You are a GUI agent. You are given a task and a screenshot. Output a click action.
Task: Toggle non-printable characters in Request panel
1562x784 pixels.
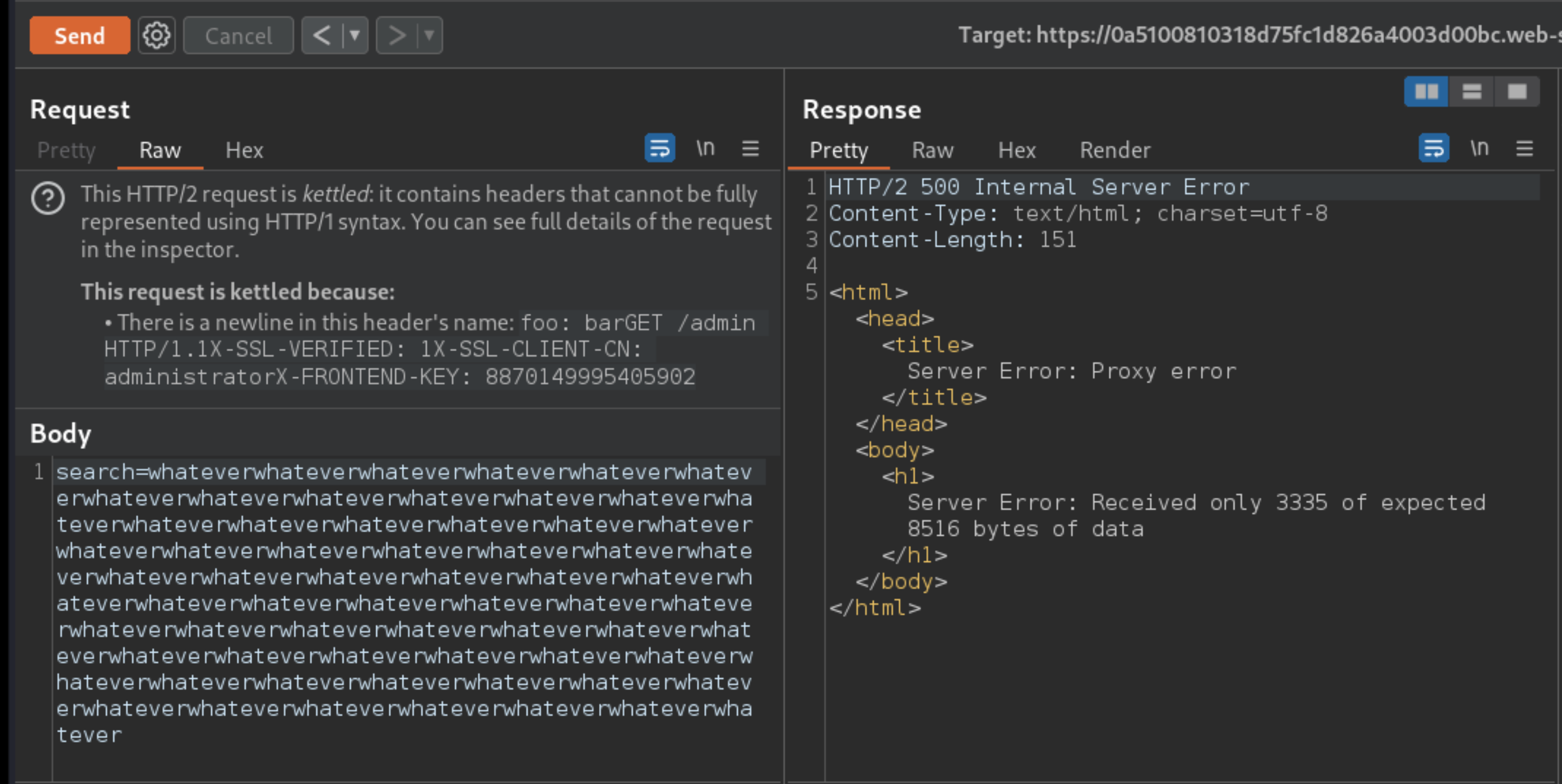point(705,148)
